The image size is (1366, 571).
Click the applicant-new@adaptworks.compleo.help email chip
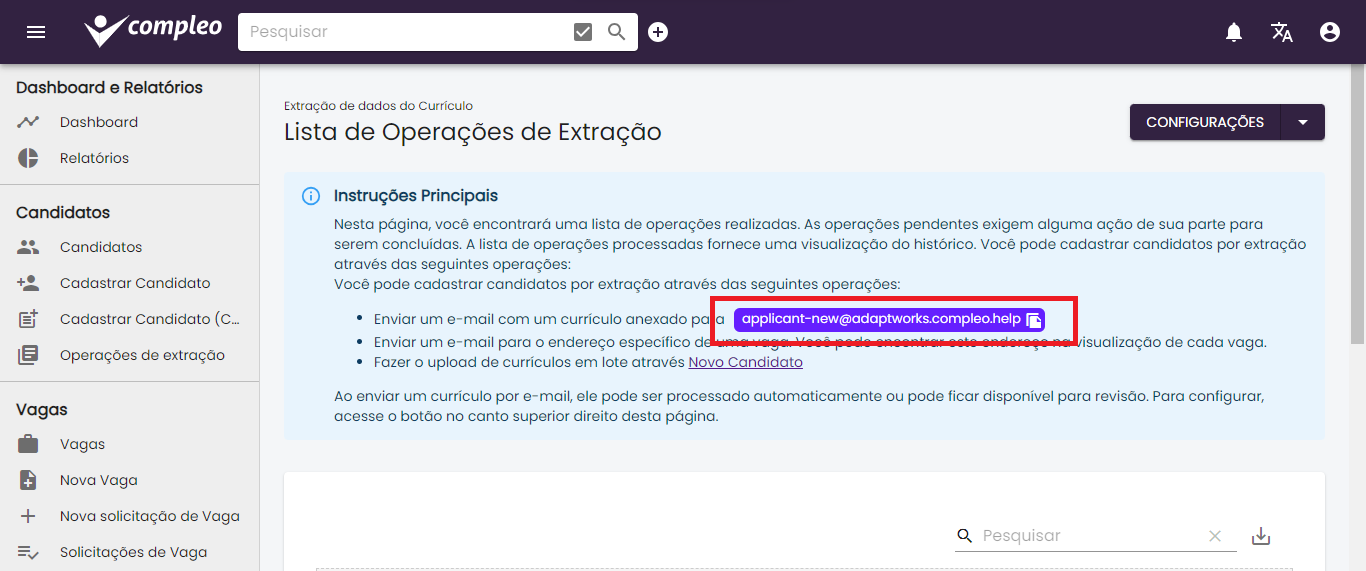point(889,319)
